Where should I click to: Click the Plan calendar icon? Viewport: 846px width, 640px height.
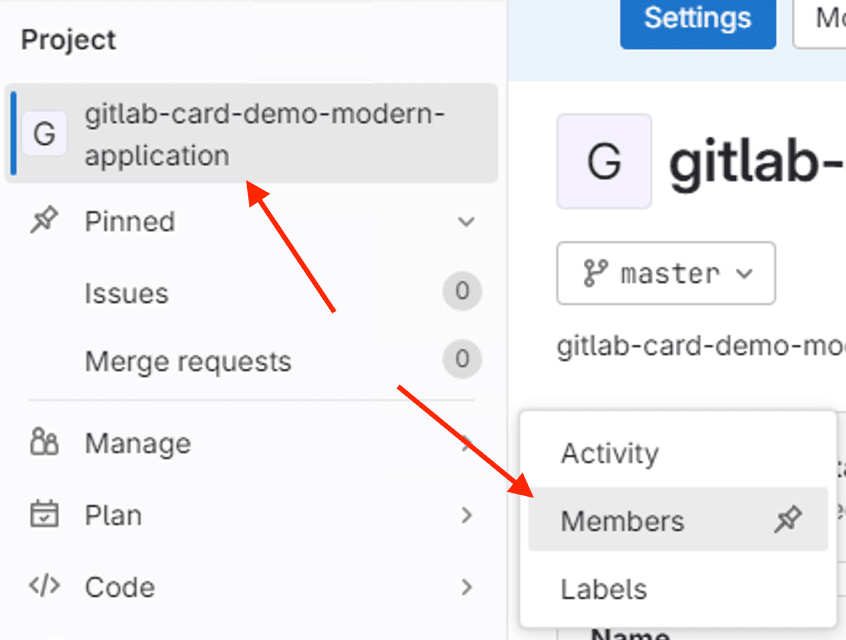(45, 515)
